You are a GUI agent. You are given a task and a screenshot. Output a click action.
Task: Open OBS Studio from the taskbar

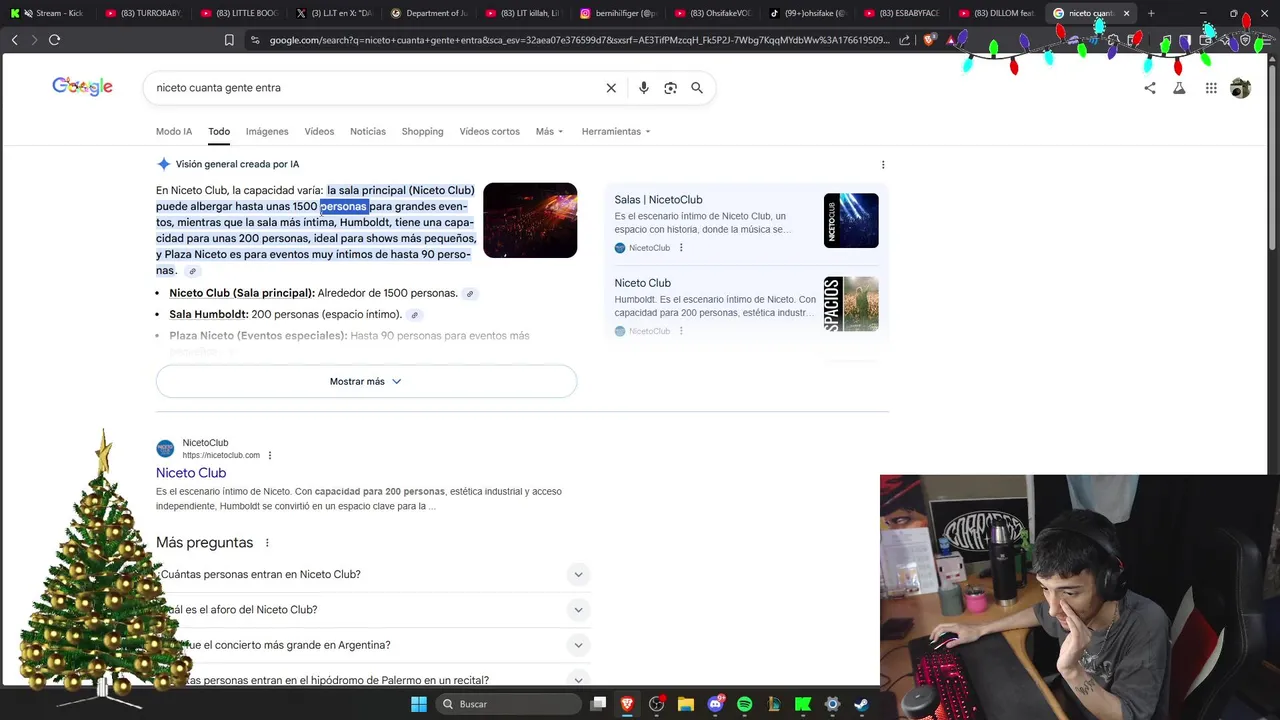[x=657, y=704]
